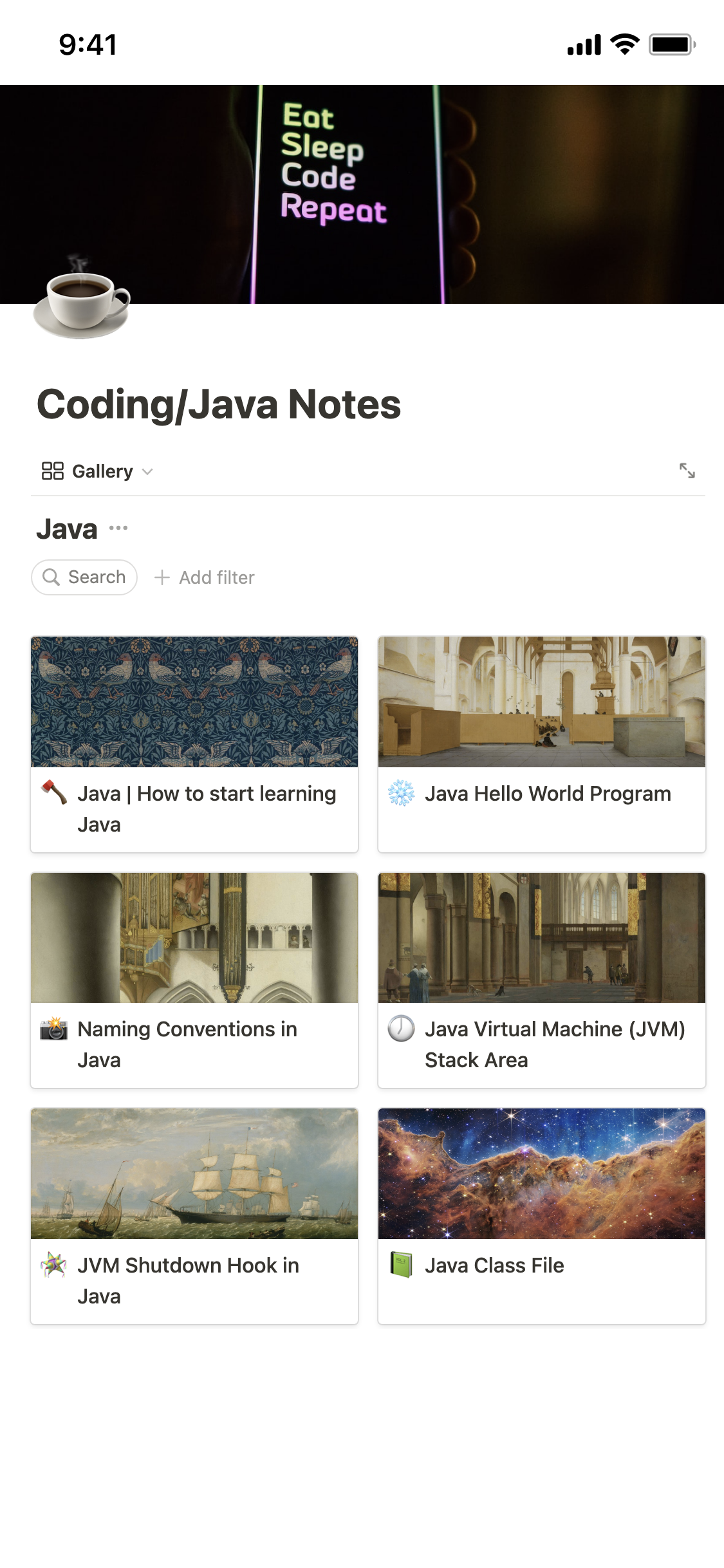Tap the camera icon beside Naming Conventions
Image resolution: width=724 pixels, height=1568 pixels.
point(54,1029)
